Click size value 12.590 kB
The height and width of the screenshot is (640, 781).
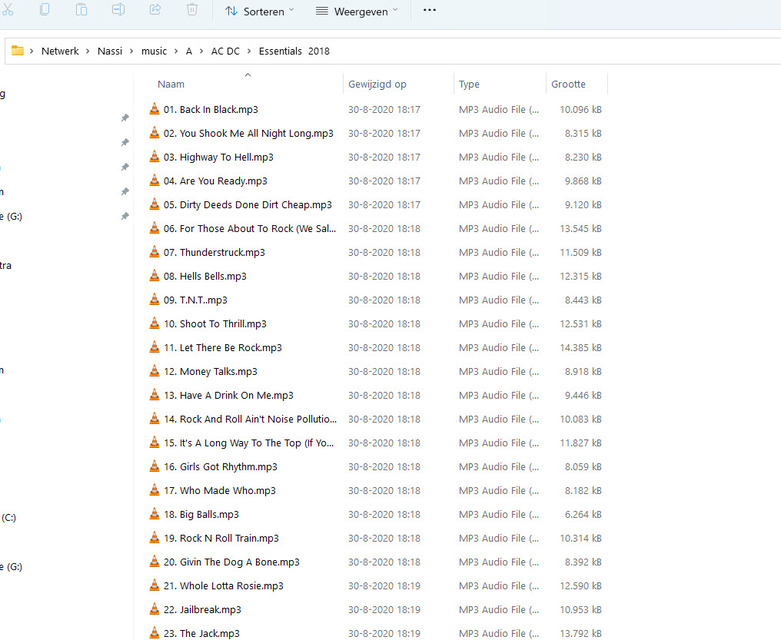click(580, 586)
